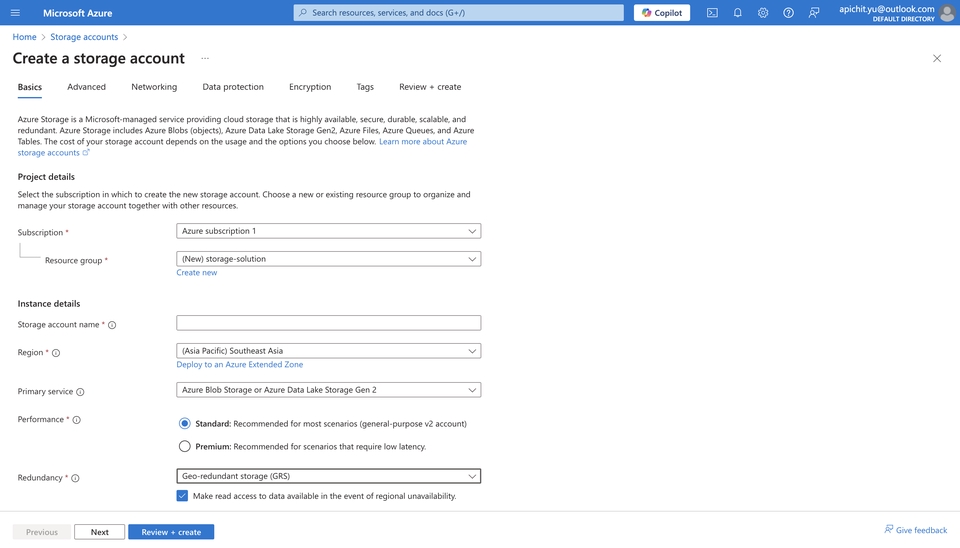Click the blue Review + create button
Image resolution: width=960 pixels, height=548 pixels.
tap(171, 532)
